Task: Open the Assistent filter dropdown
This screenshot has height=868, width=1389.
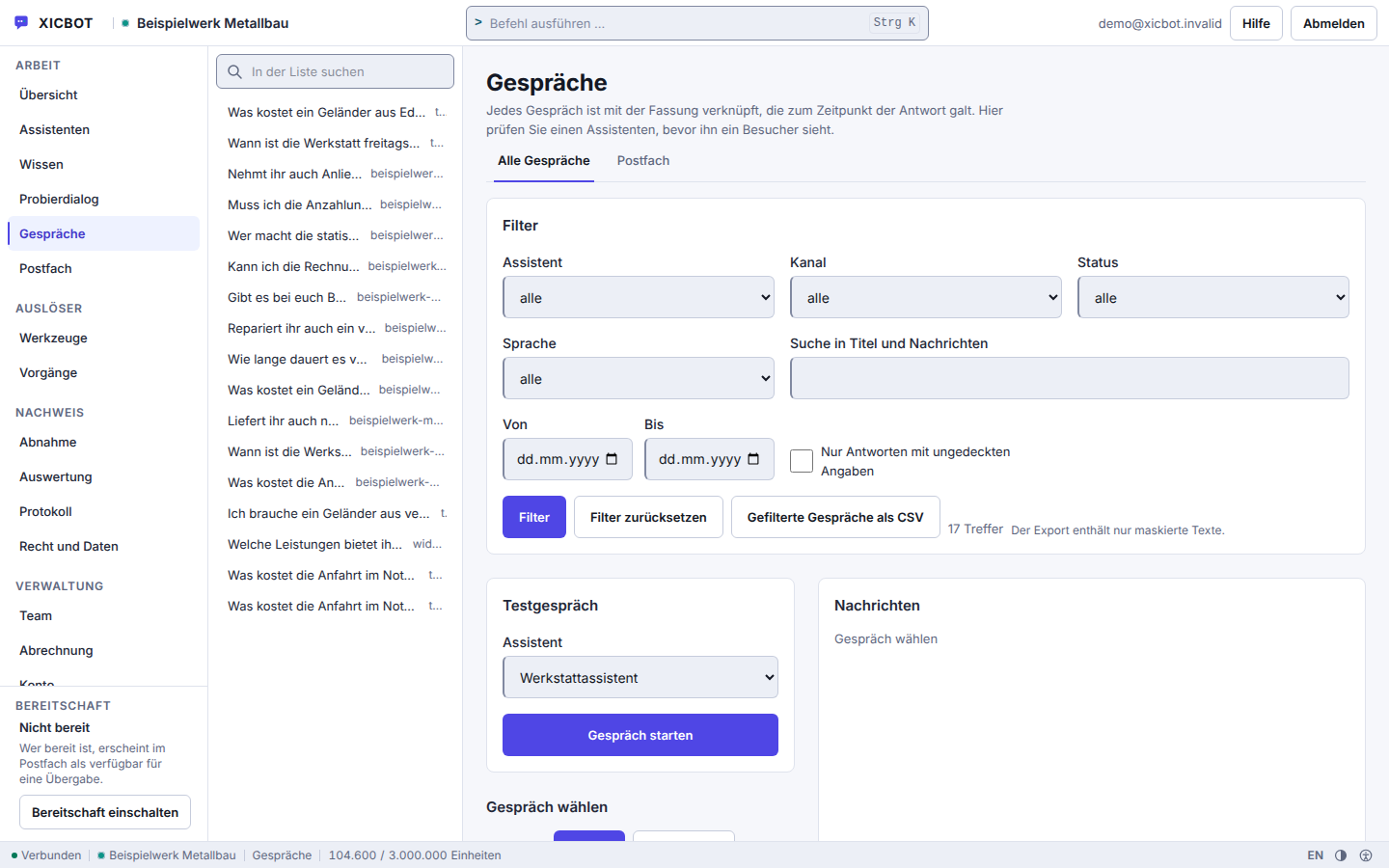Action: coord(639,297)
